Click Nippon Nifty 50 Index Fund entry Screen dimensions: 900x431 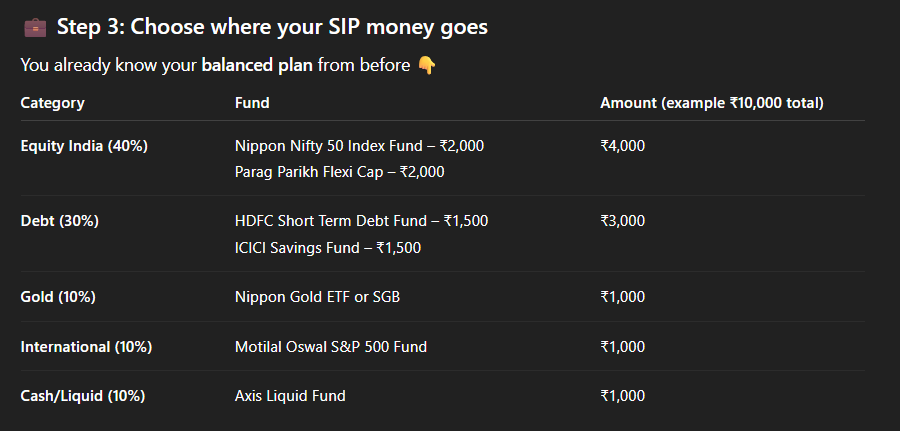pyautogui.click(x=359, y=146)
